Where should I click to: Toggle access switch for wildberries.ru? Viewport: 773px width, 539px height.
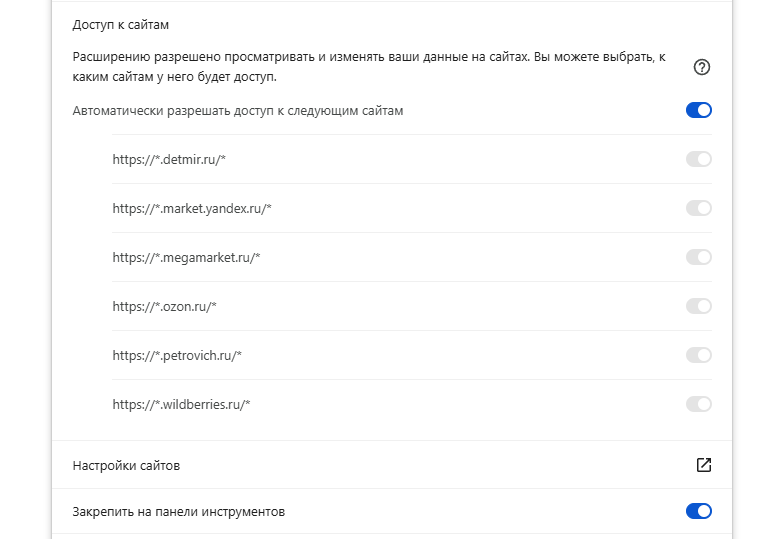(x=698, y=404)
